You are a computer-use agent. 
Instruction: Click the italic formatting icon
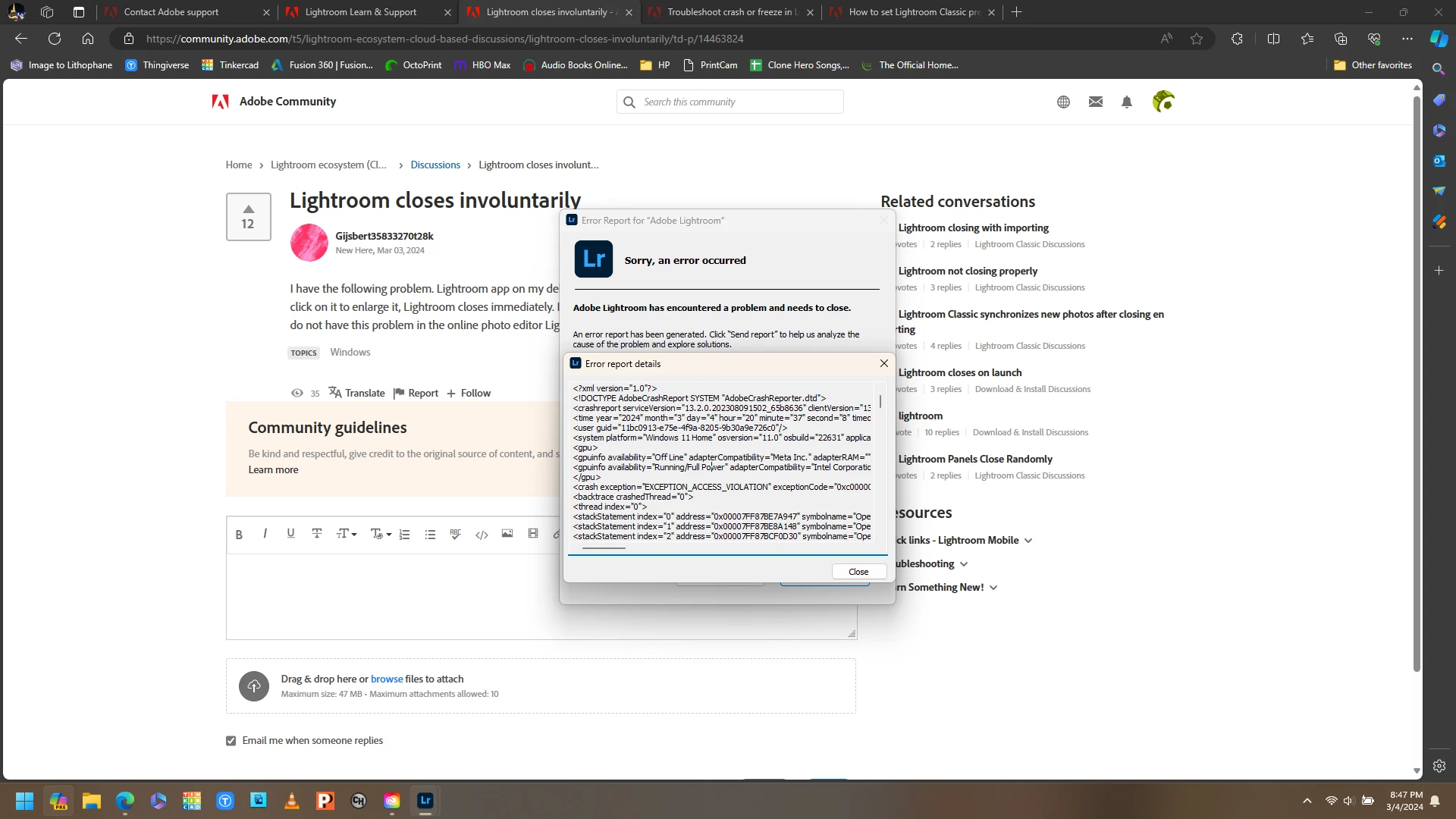click(x=265, y=534)
